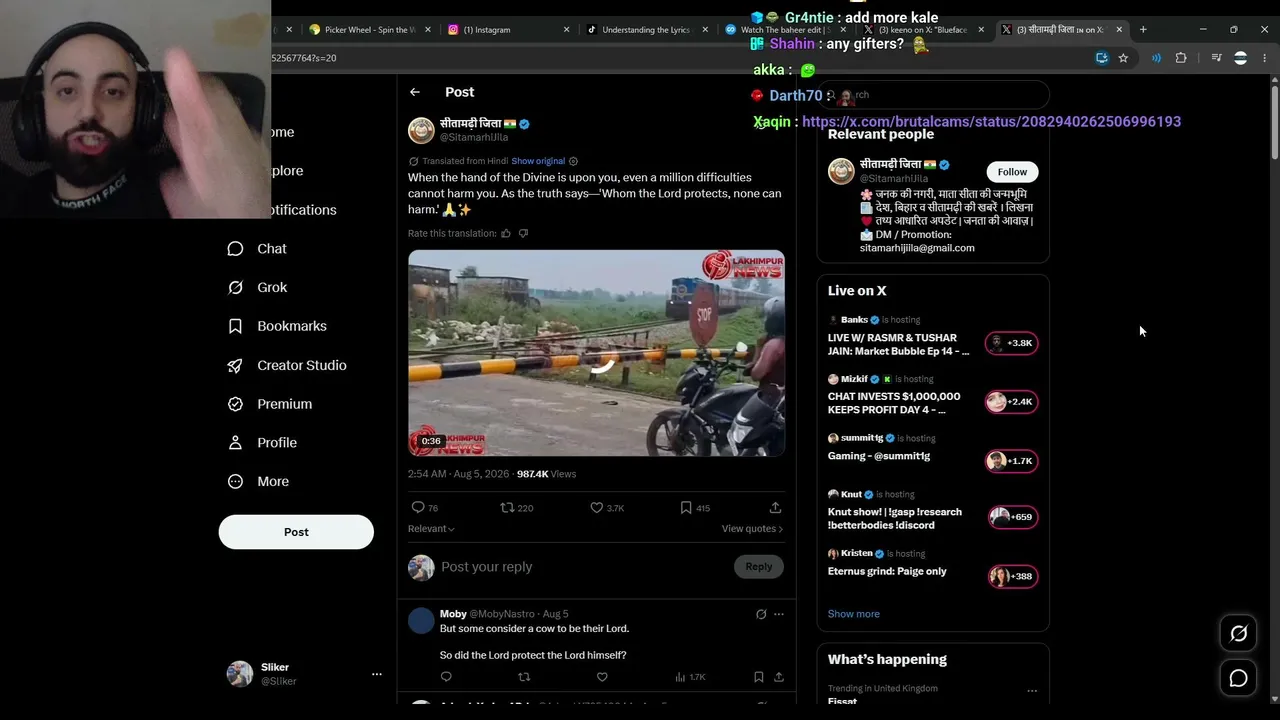This screenshot has height=720, width=1280.
Task: Open the Sliker account switcher menu
Action: (304, 674)
